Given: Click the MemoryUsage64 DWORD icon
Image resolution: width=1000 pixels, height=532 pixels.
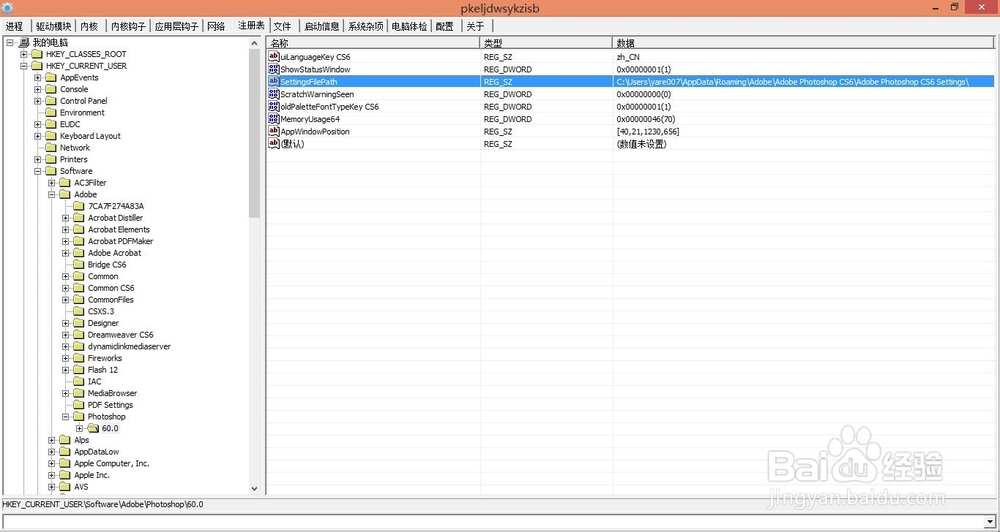Looking at the screenshot, I should click(x=274, y=119).
